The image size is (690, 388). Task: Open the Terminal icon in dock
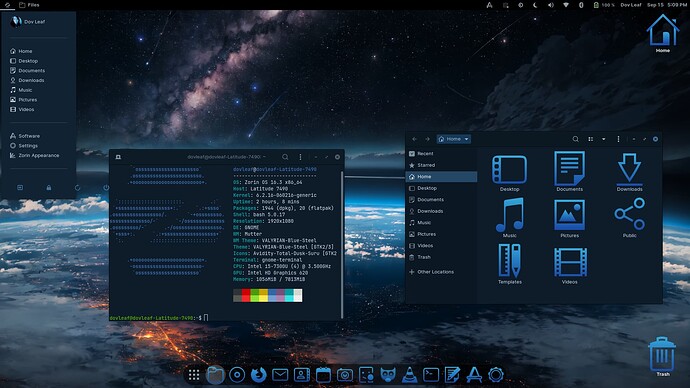[x=431, y=375]
